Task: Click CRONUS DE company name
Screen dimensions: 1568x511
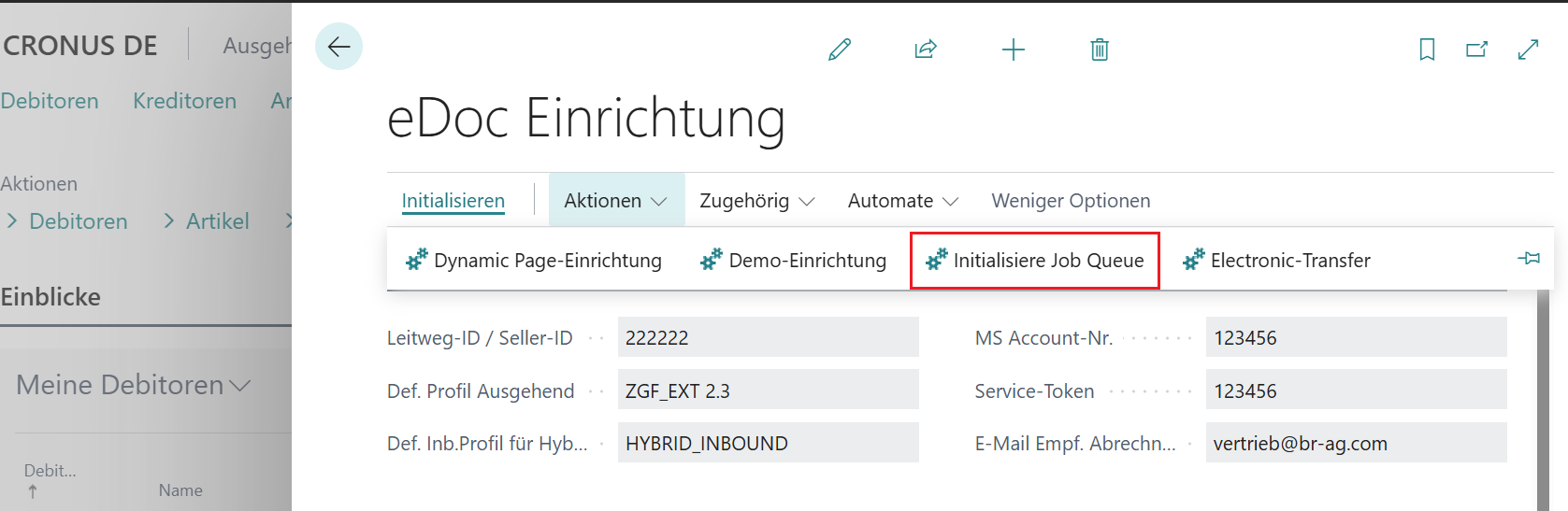Action: 80,46
